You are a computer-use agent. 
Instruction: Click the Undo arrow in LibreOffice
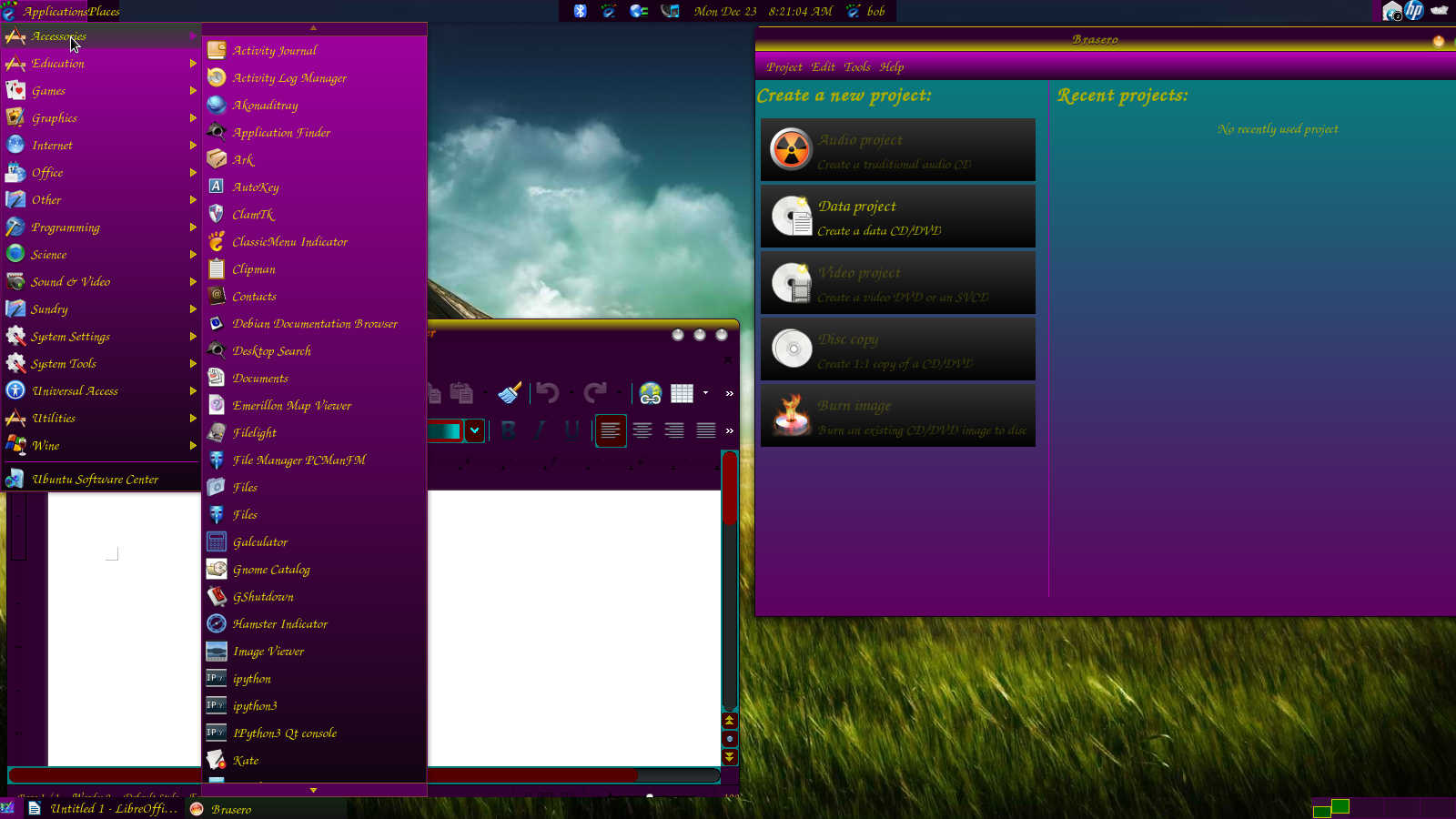point(547,393)
